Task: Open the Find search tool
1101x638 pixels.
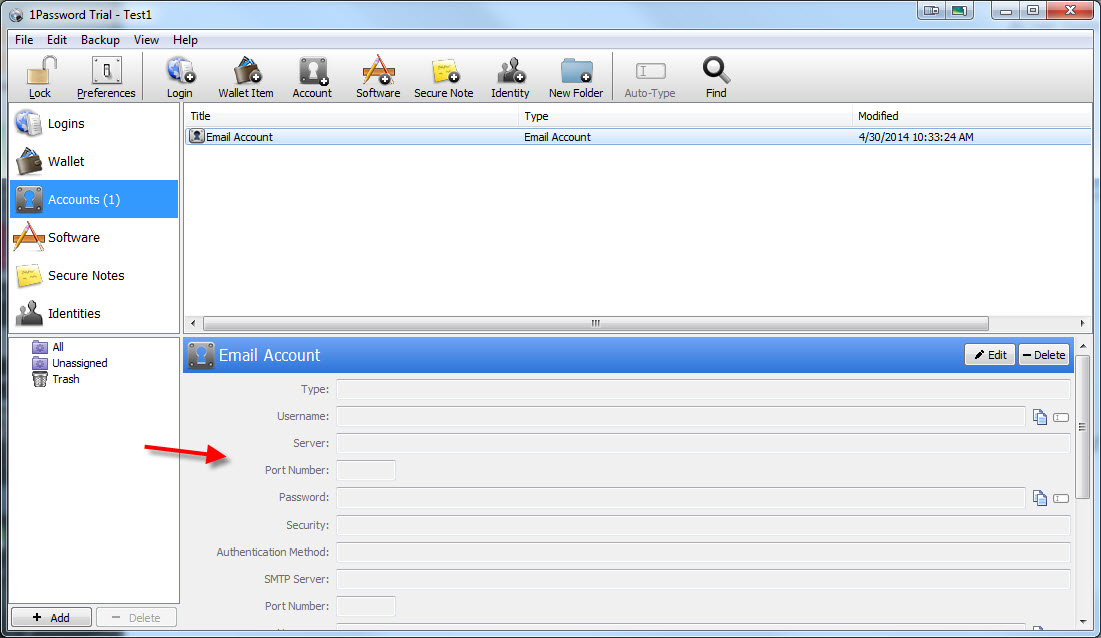Action: (x=716, y=77)
